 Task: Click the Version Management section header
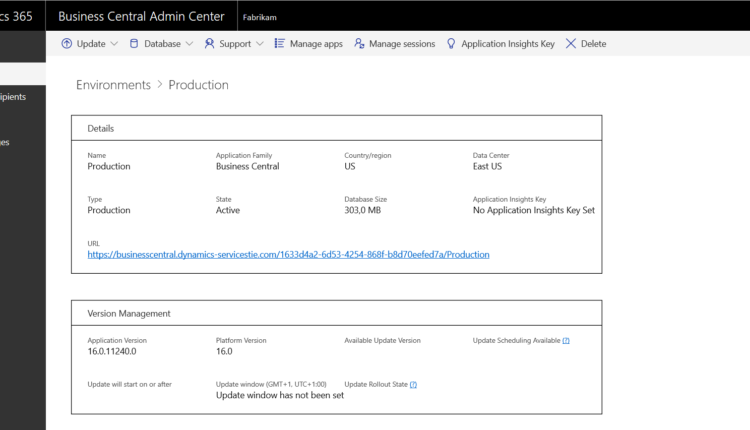point(129,313)
